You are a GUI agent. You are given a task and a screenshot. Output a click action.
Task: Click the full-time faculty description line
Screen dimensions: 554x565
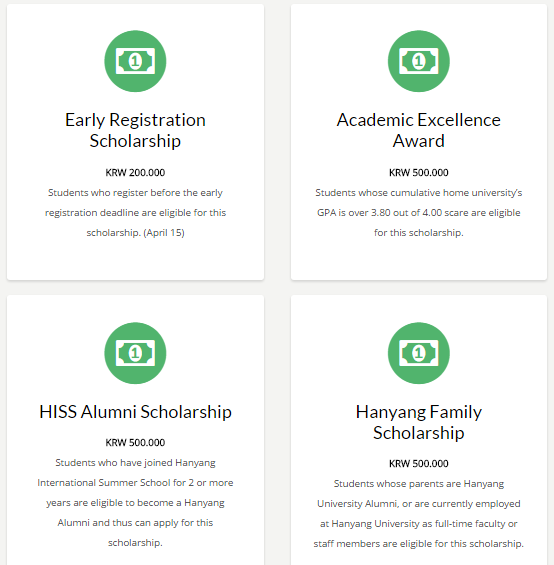(418, 524)
